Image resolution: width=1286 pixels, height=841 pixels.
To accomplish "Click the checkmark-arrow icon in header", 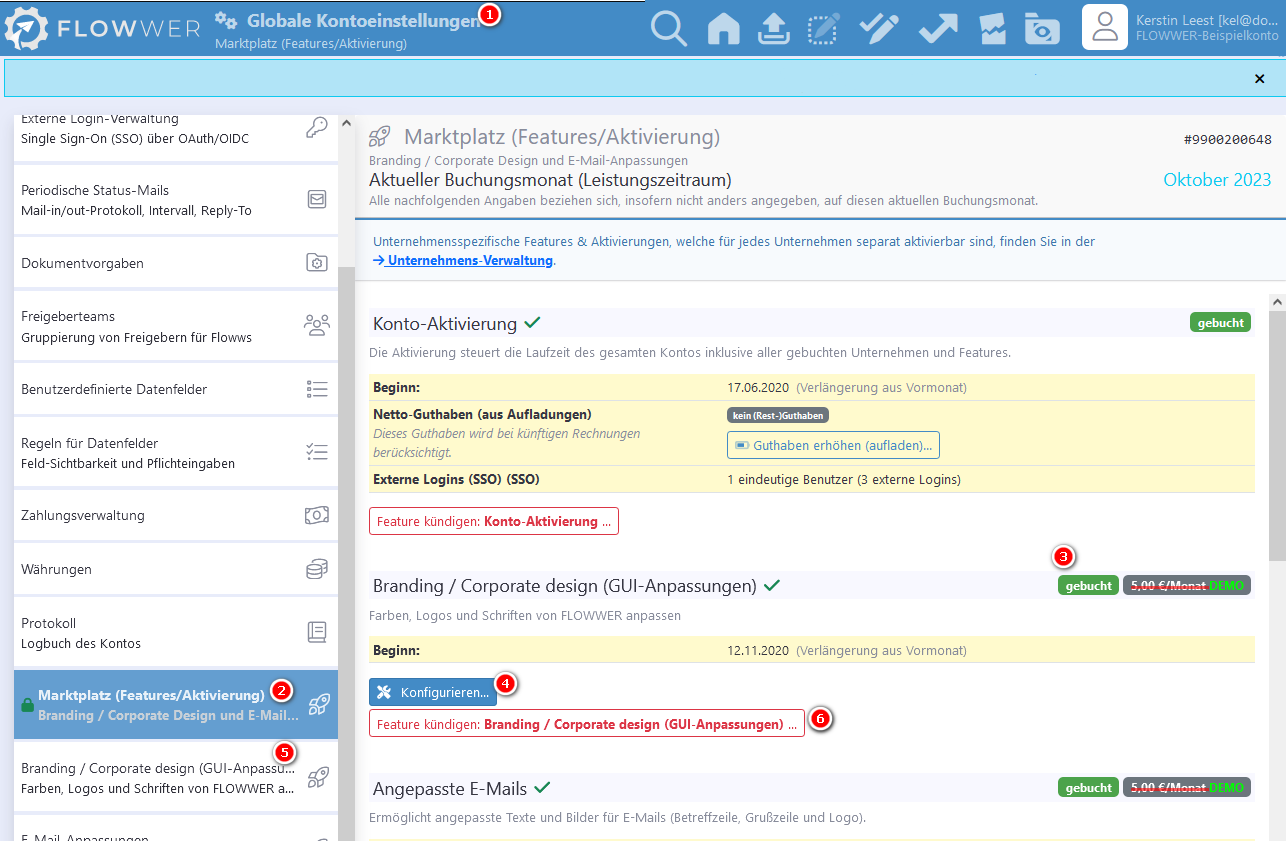I will coord(938,28).
